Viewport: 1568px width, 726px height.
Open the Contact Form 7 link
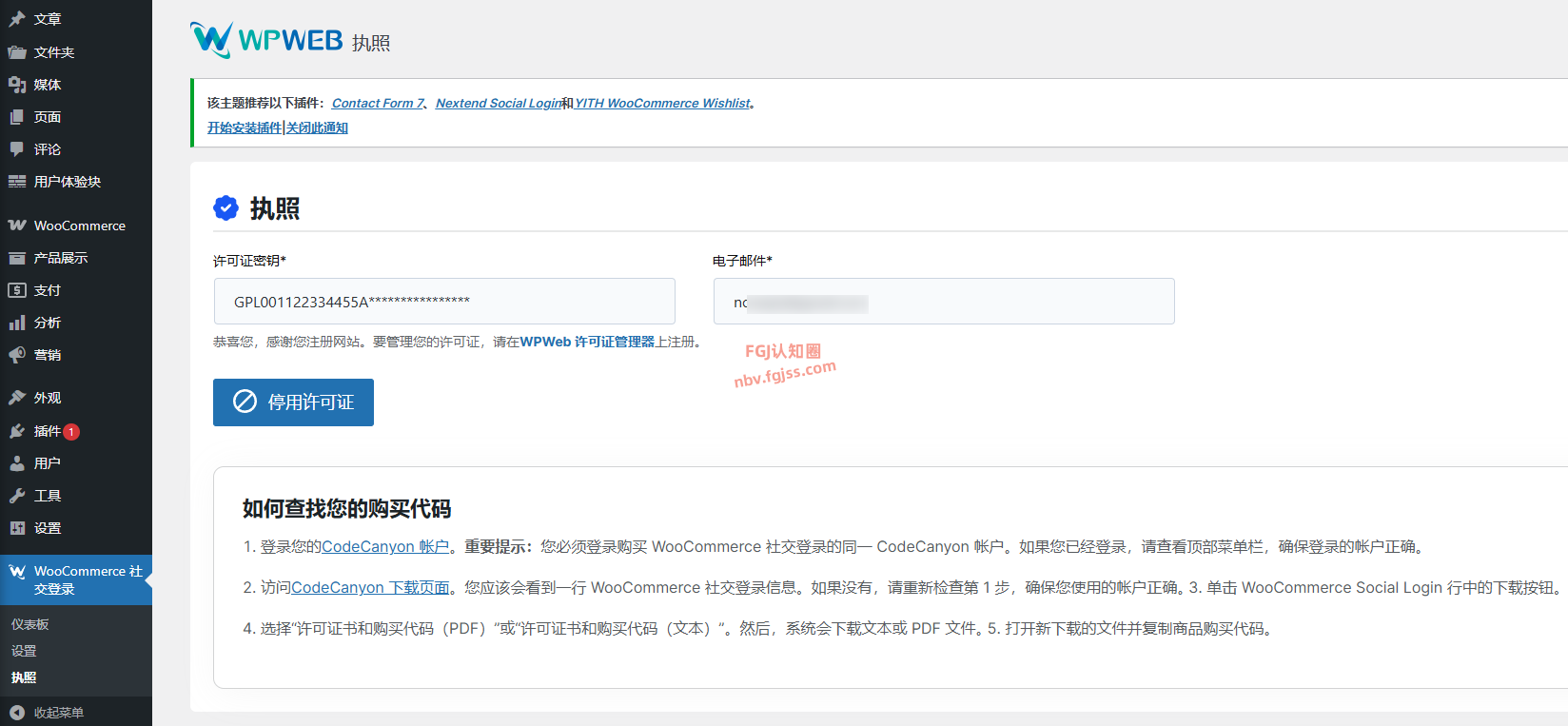(378, 103)
